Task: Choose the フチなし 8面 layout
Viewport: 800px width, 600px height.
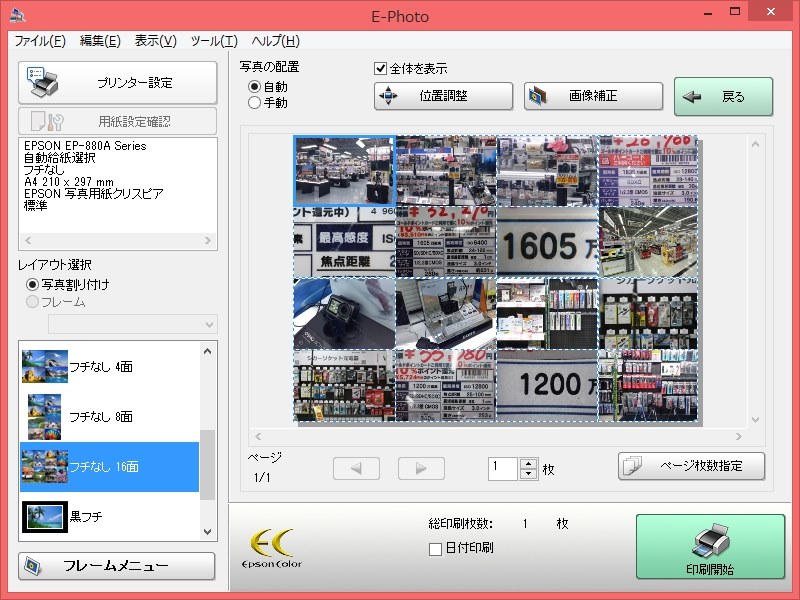Action: (109, 416)
